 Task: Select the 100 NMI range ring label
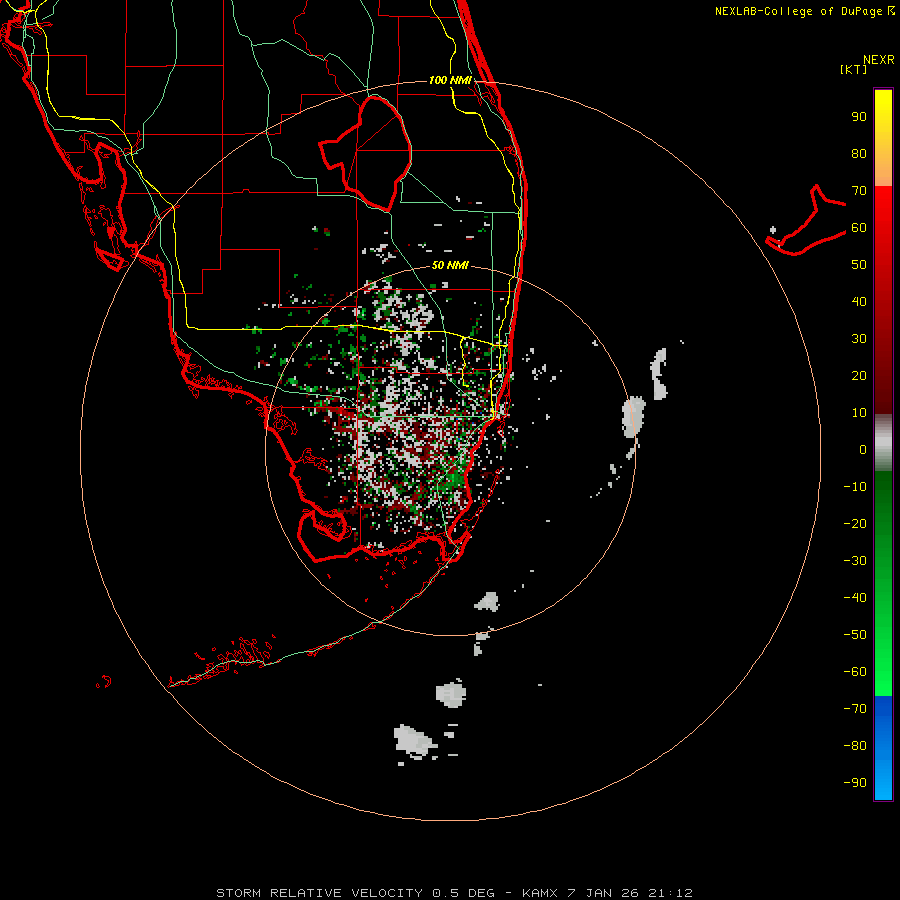[450, 80]
